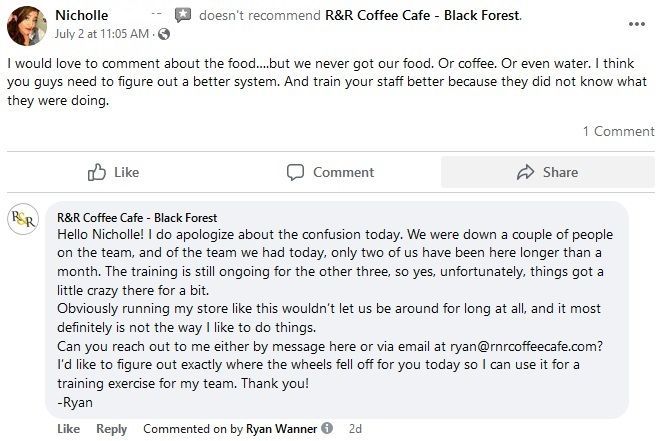Open R&R Coffee Cafe round logo avatar
The height and width of the screenshot is (441, 669).
(23, 219)
